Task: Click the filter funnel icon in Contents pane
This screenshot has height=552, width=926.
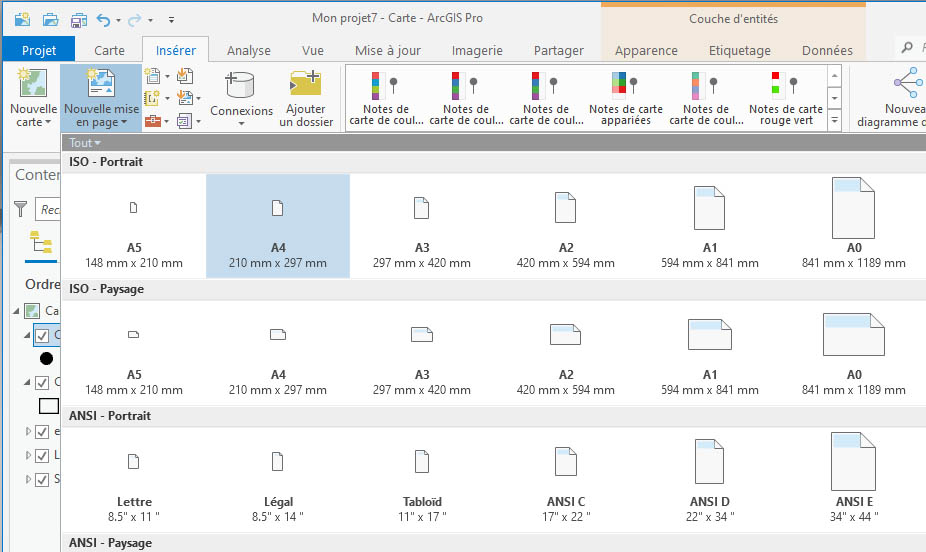Action: coord(21,210)
